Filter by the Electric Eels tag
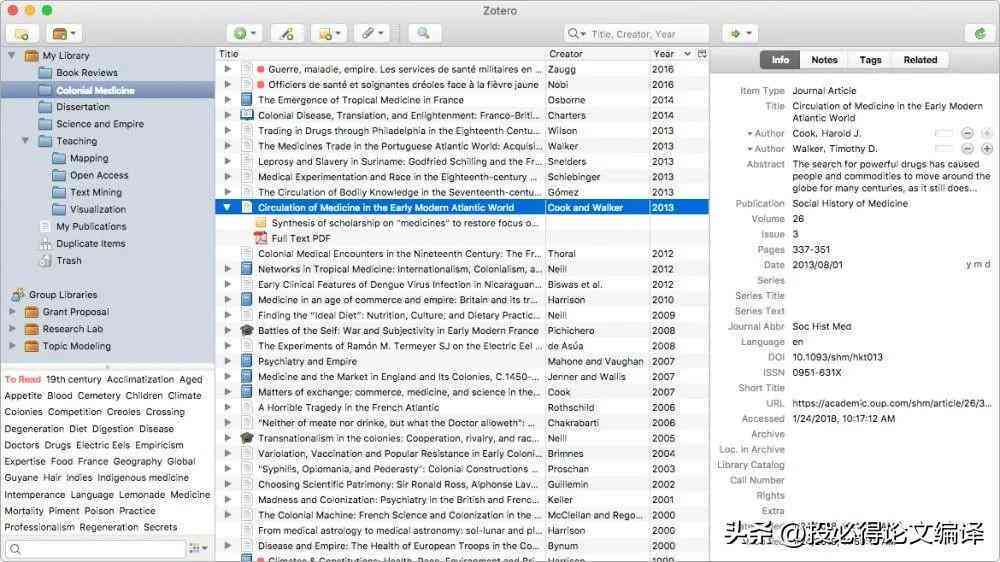The width and height of the screenshot is (1000, 562). pyautogui.click(x=103, y=445)
